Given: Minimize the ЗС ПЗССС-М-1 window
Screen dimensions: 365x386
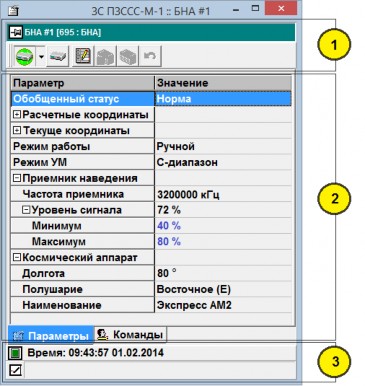Looking at the screenshot, I should click(236, 11).
